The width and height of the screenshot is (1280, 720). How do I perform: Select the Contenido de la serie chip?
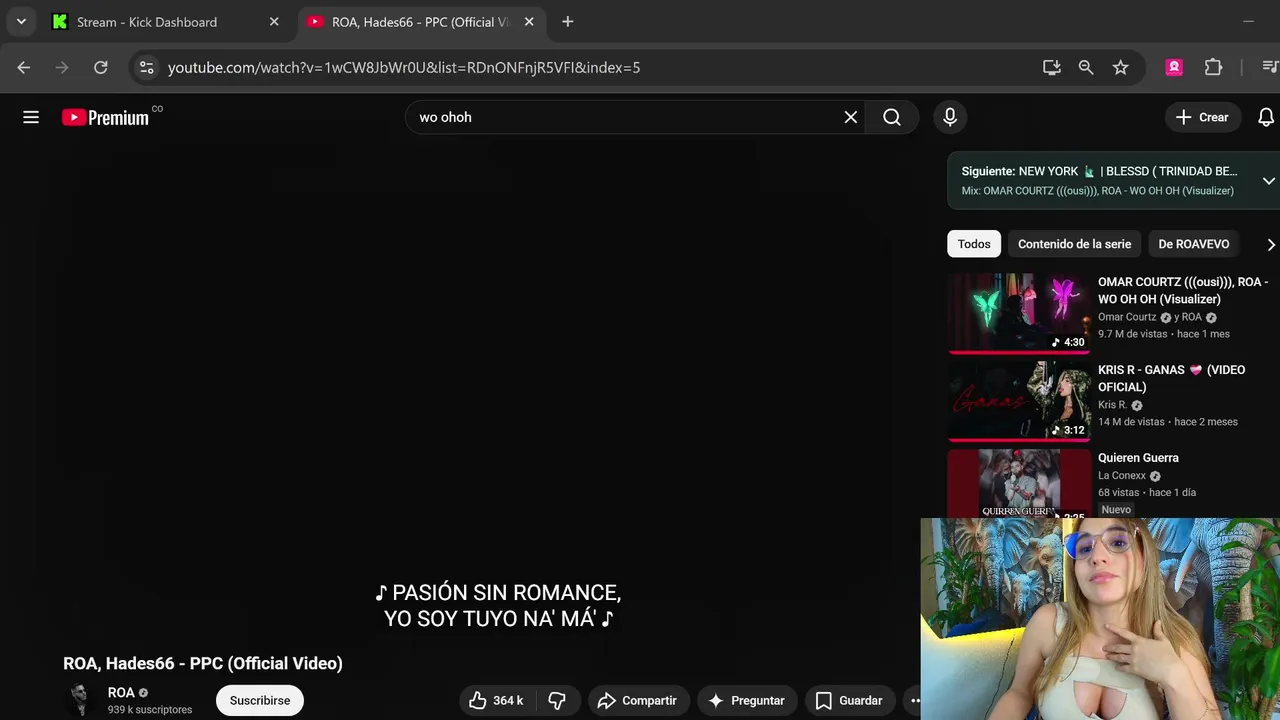(1074, 244)
